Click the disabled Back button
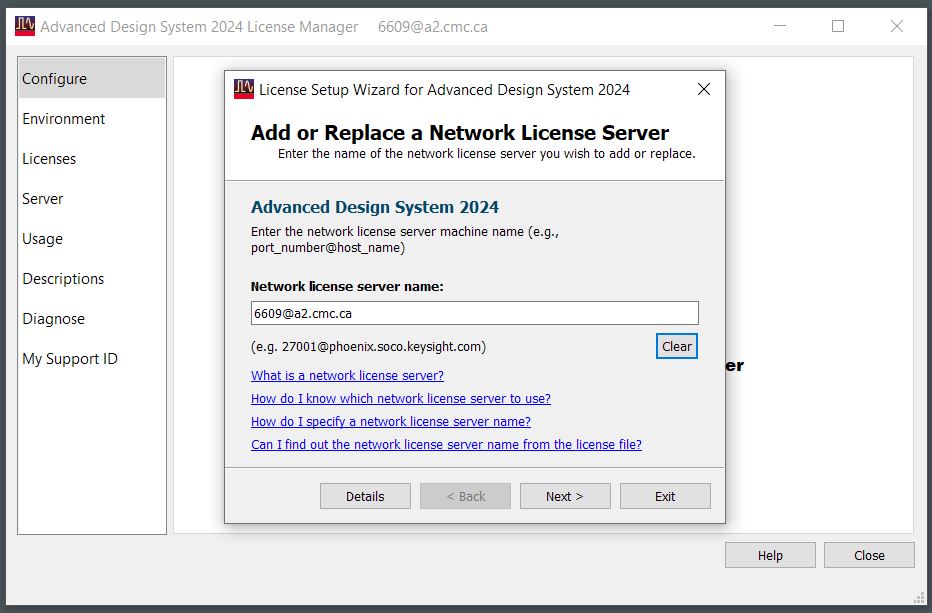The image size is (932, 613). (465, 496)
